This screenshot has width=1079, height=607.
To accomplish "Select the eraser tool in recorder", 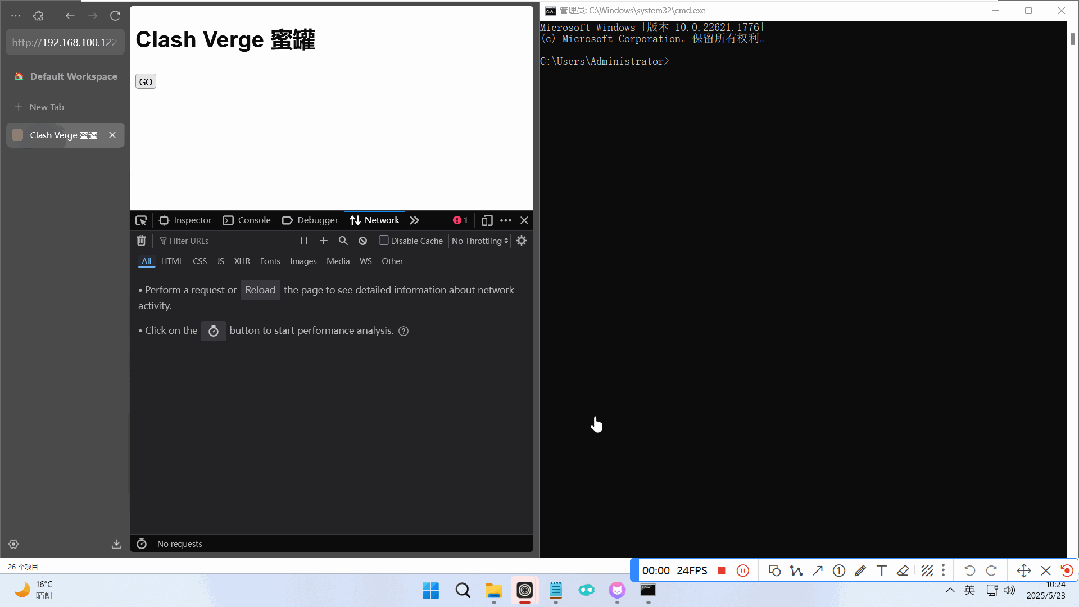I will 903,571.
